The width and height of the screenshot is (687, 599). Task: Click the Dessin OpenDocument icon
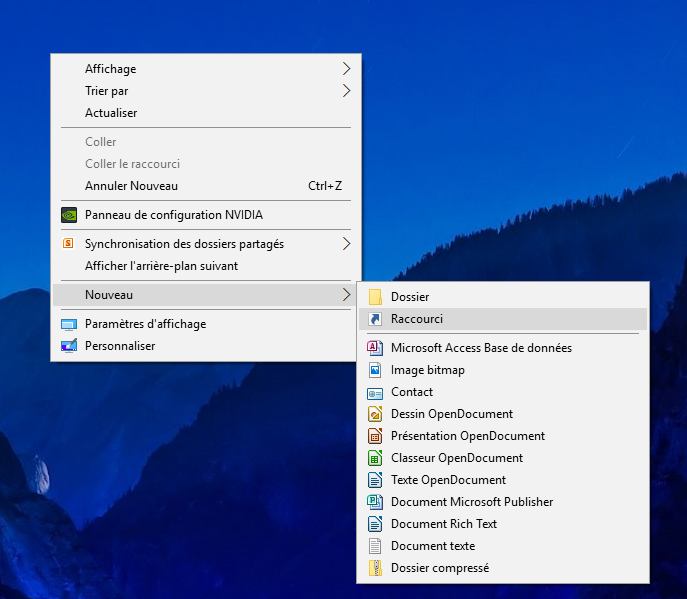(x=375, y=414)
